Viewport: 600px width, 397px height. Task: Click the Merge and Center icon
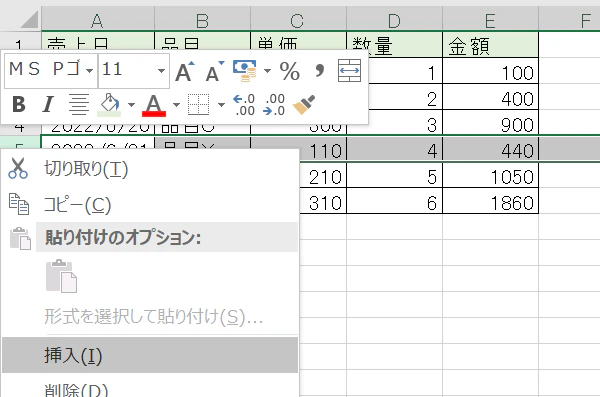349,71
